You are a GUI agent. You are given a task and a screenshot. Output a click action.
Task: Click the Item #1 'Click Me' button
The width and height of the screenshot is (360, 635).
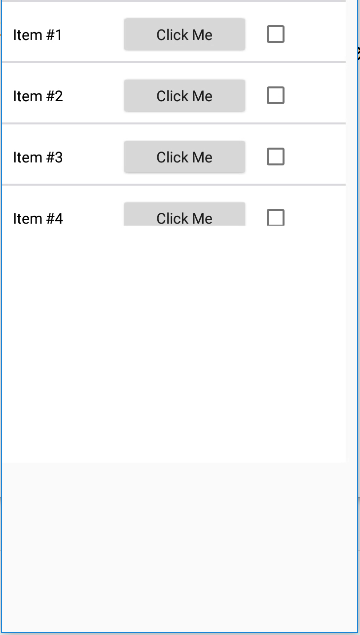[185, 34]
